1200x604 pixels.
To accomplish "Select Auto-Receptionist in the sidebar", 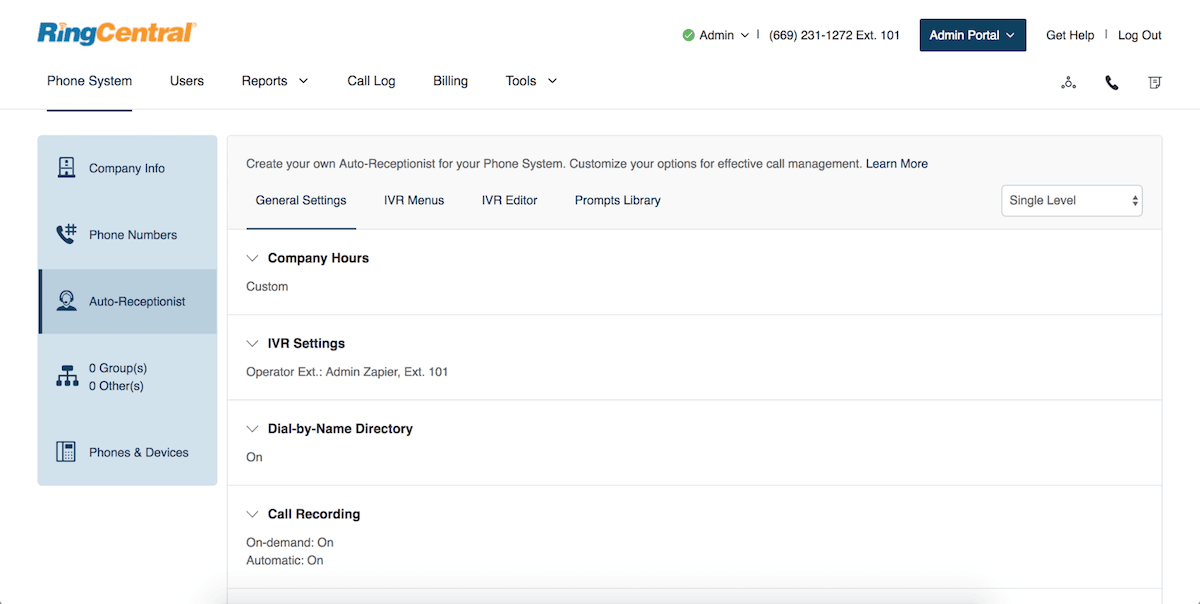I will coord(127,301).
